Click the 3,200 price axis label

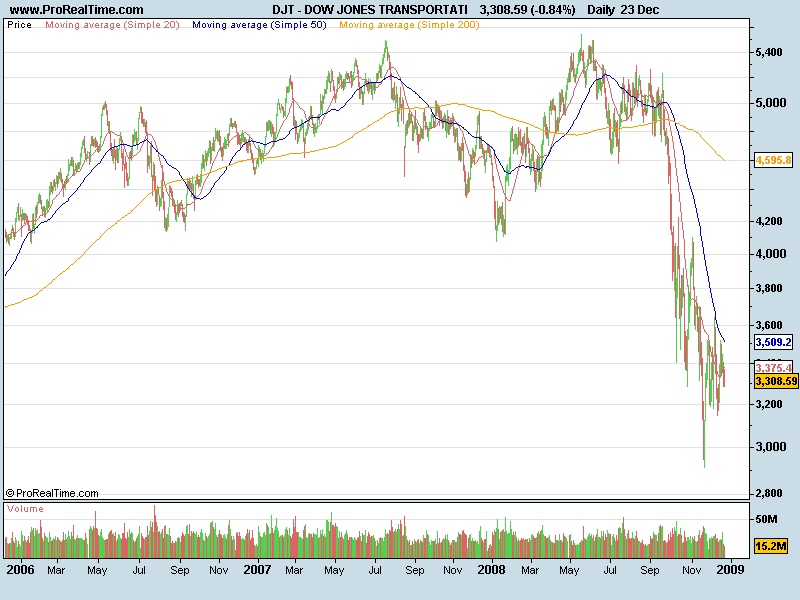[x=770, y=404]
